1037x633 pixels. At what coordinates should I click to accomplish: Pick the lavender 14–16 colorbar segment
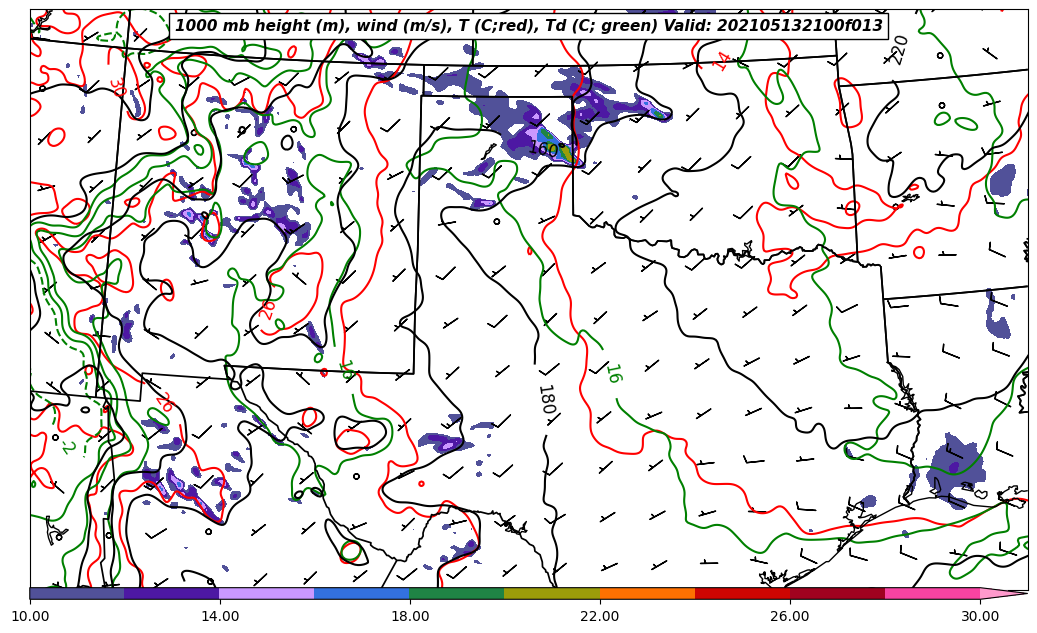pyautogui.click(x=267, y=593)
